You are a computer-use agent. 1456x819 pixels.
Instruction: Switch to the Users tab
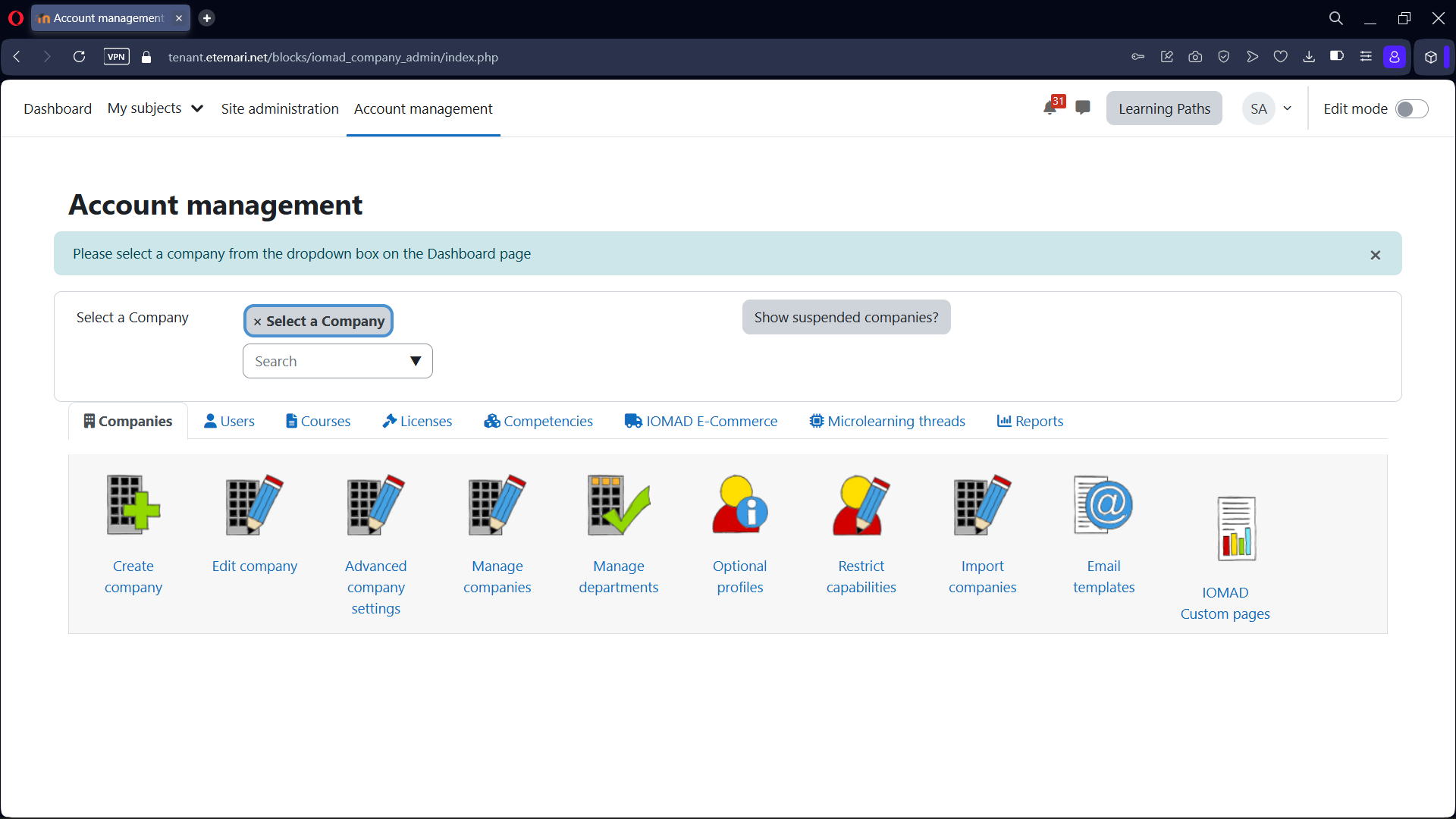coord(229,421)
